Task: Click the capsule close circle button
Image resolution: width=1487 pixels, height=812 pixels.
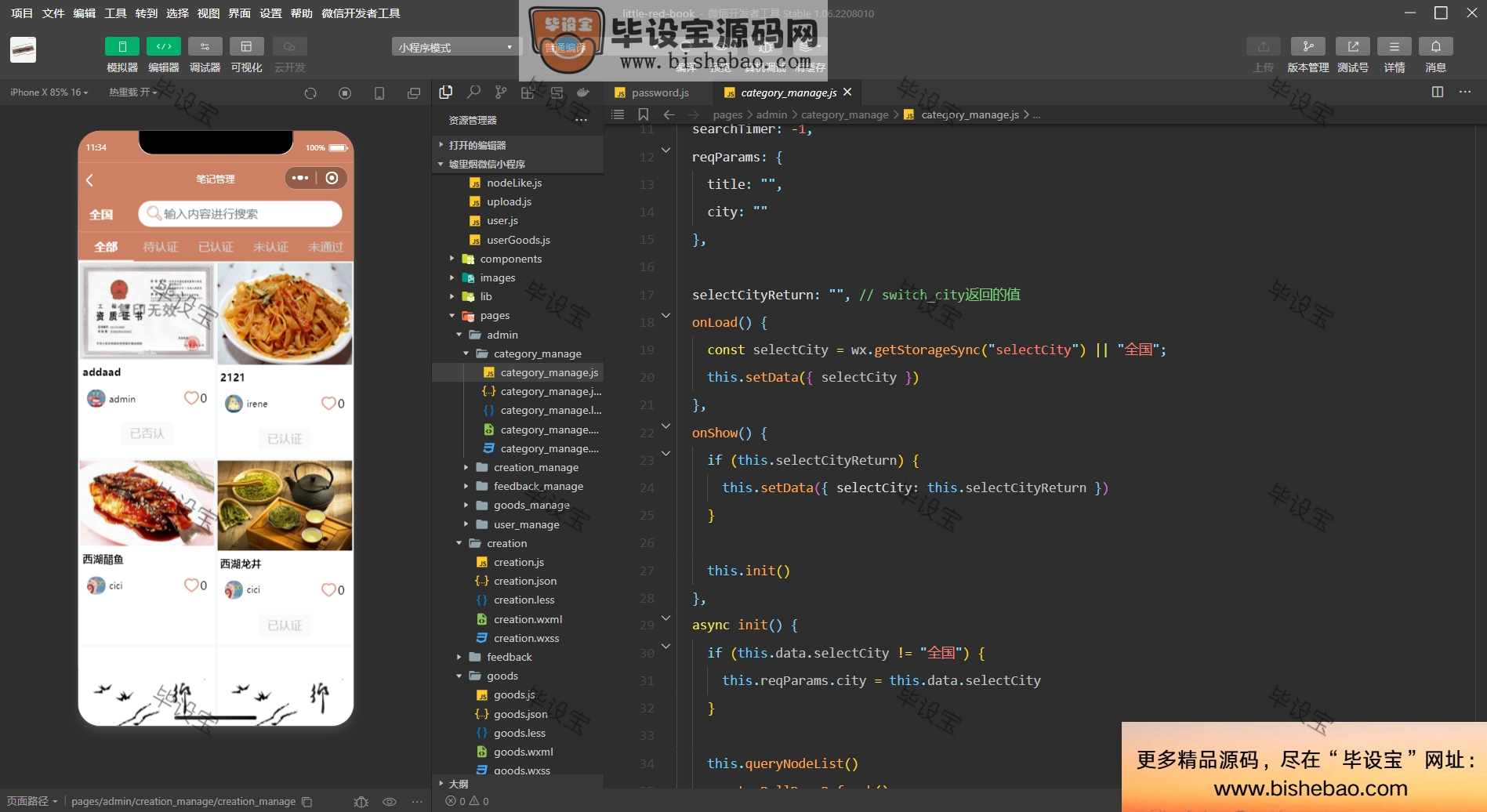Action: click(332, 178)
